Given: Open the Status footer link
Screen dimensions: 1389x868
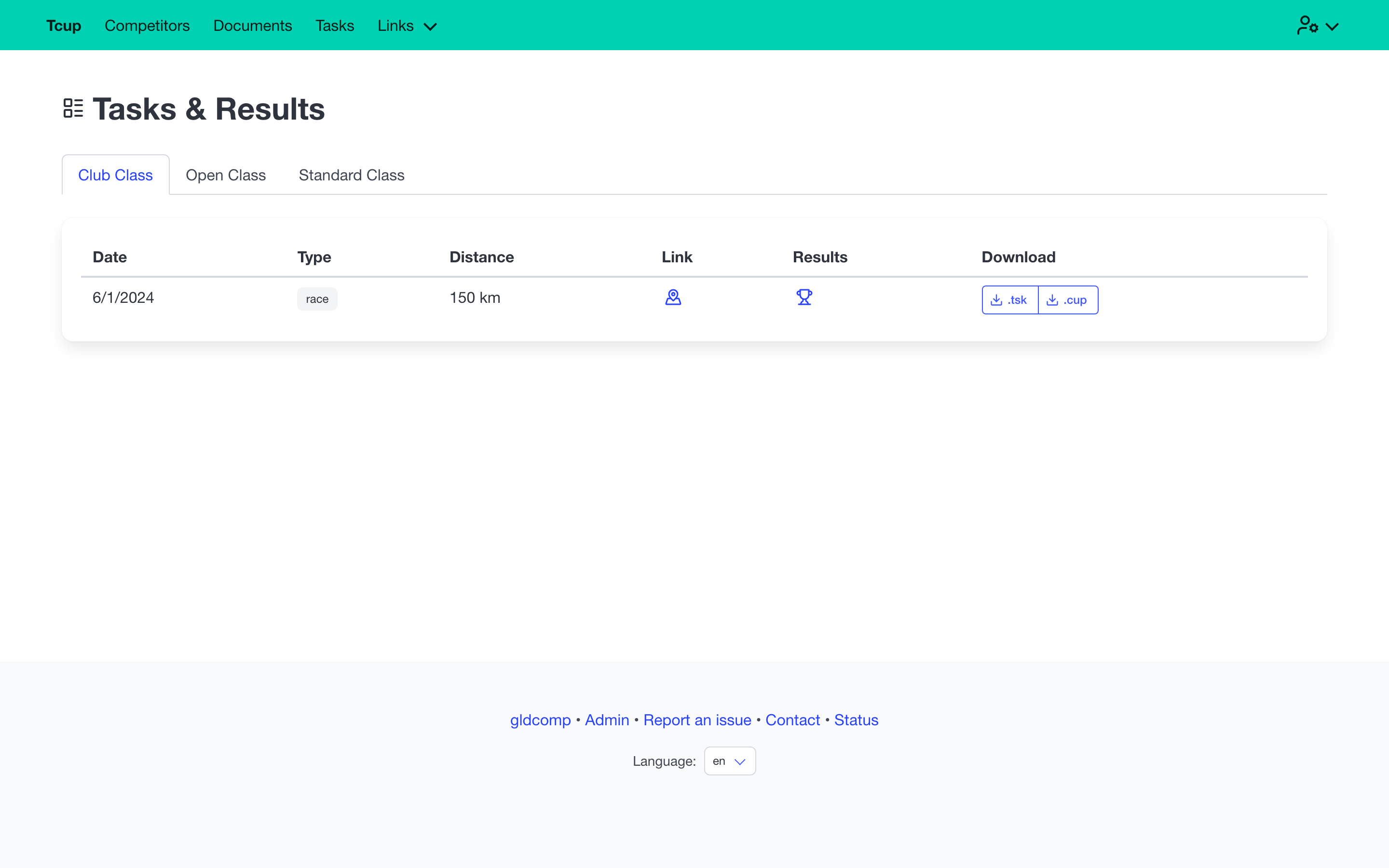Looking at the screenshot, I should click(856, 720).
